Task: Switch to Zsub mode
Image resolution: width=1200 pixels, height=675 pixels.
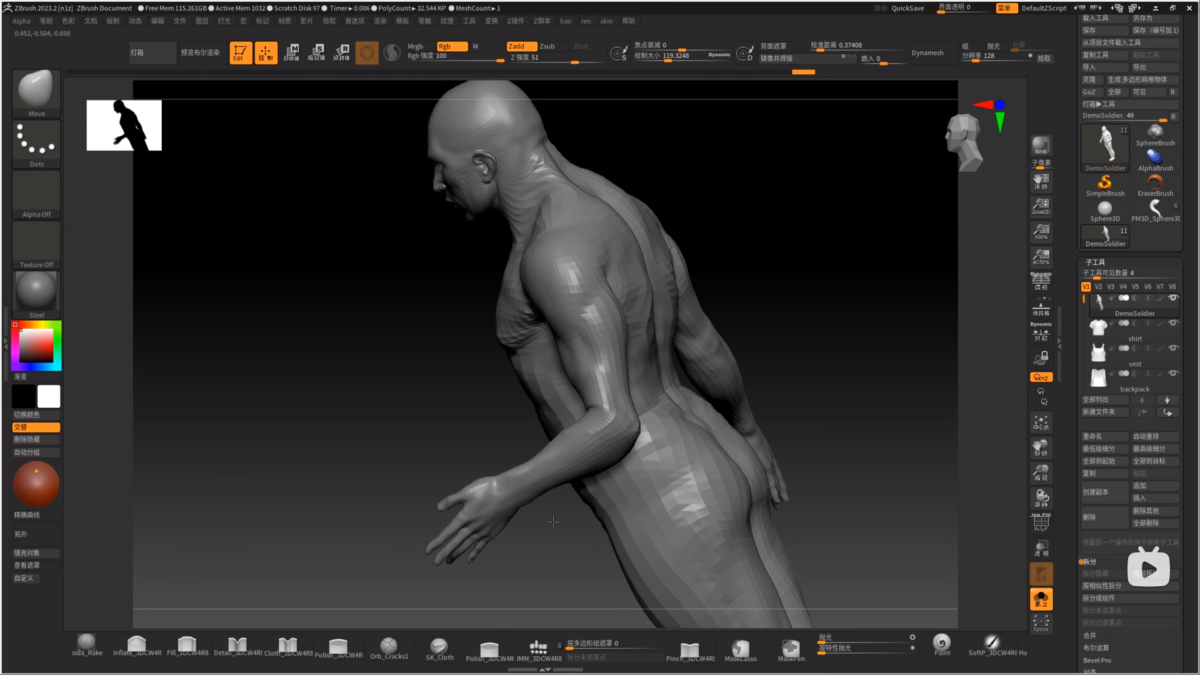Action: point(547,46)
